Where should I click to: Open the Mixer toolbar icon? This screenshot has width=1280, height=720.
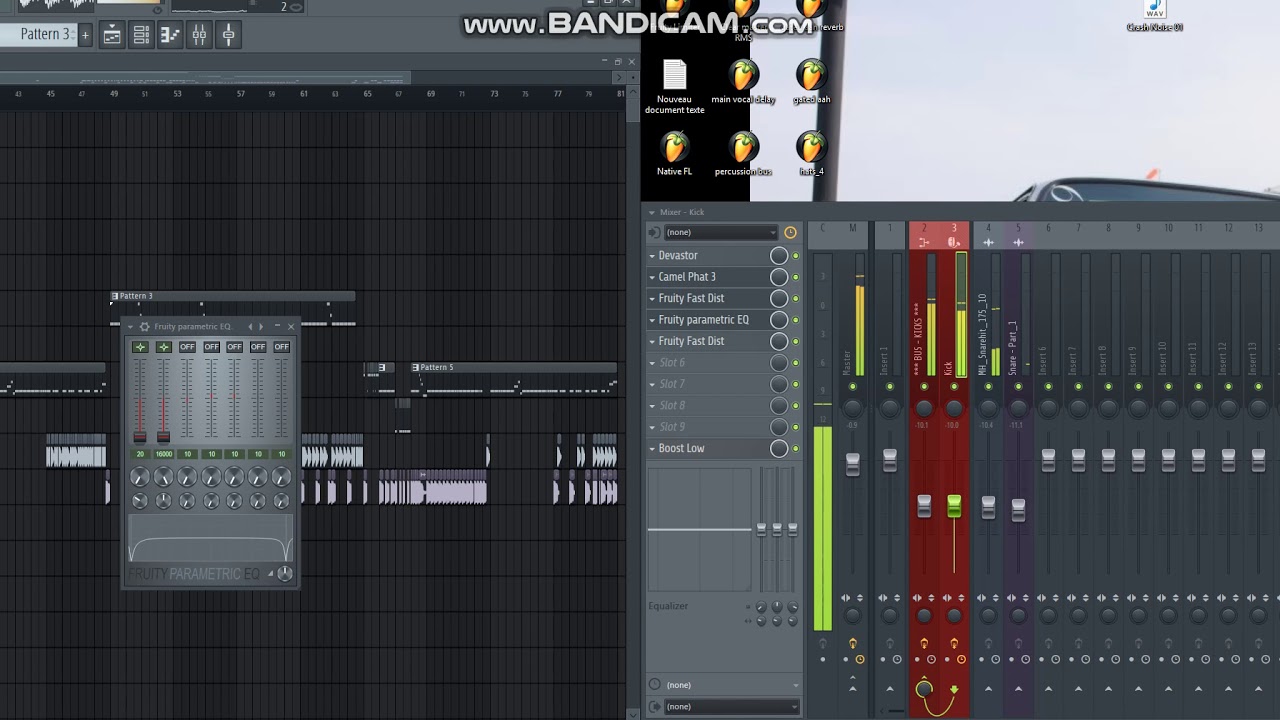[199, 35]
